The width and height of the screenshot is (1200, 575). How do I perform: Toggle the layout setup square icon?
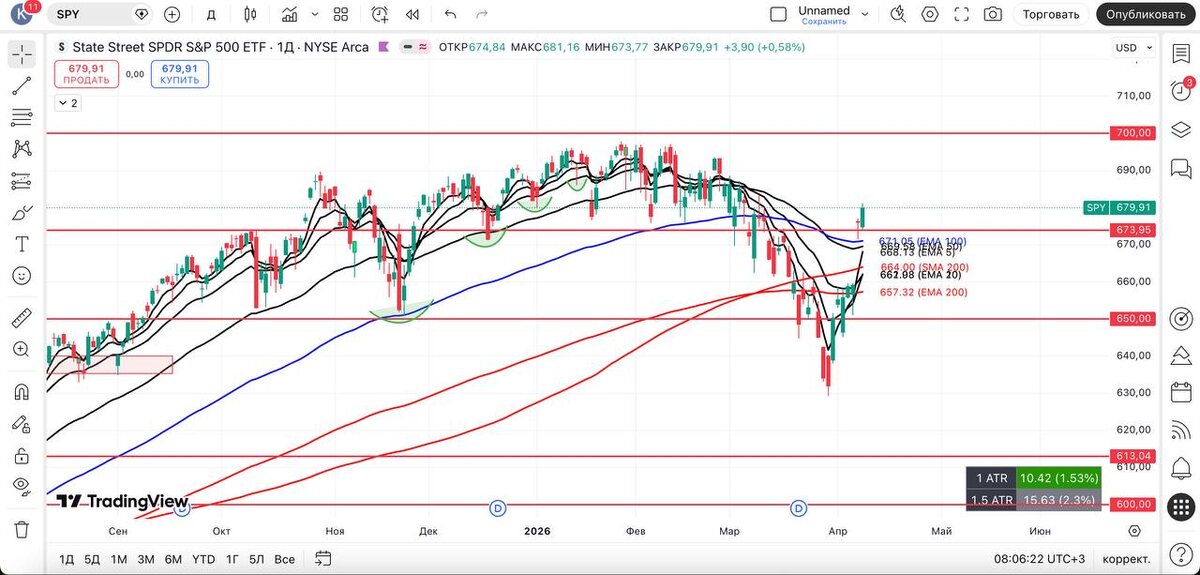778,14
